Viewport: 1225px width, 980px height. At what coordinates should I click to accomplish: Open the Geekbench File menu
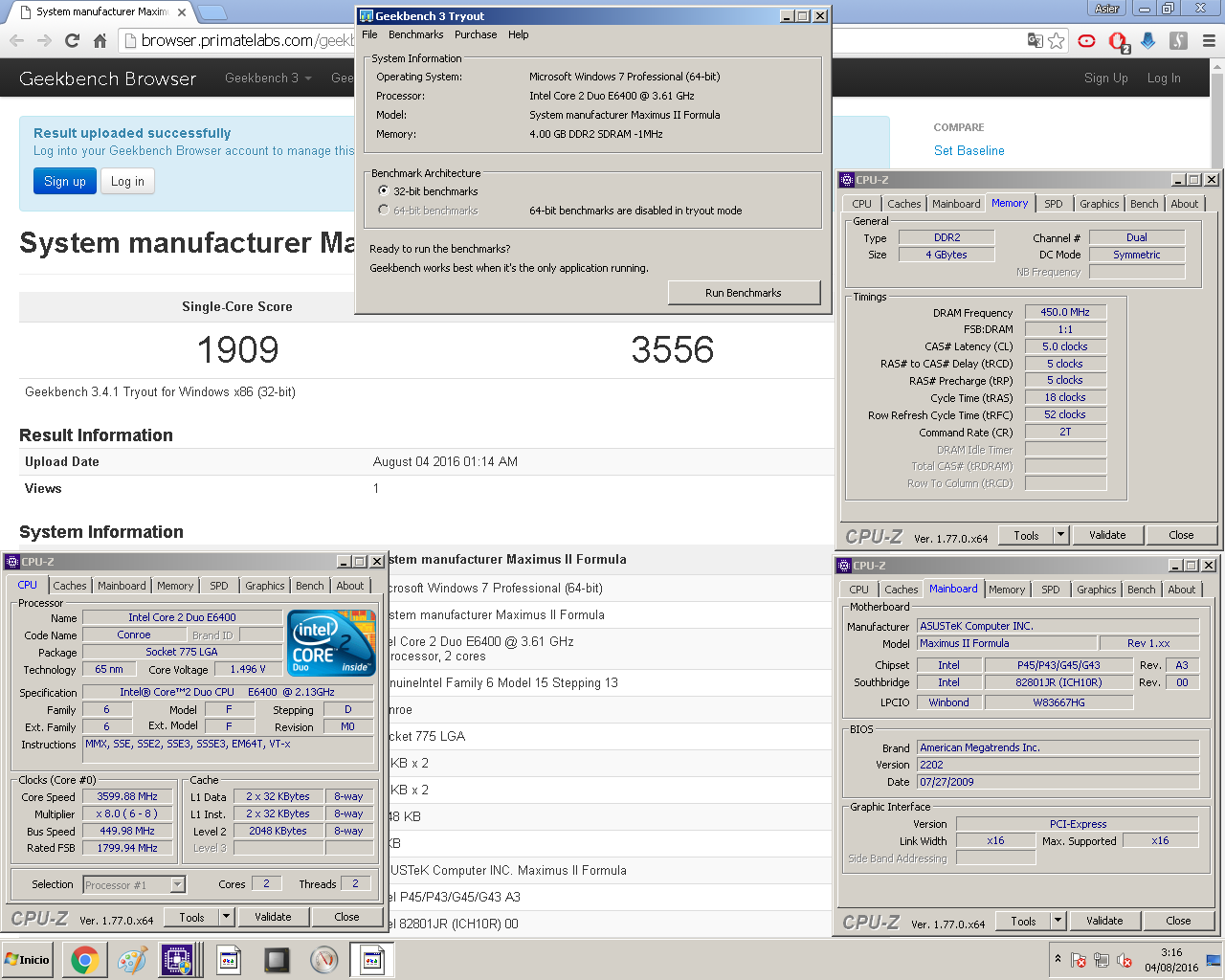point(369,34)
